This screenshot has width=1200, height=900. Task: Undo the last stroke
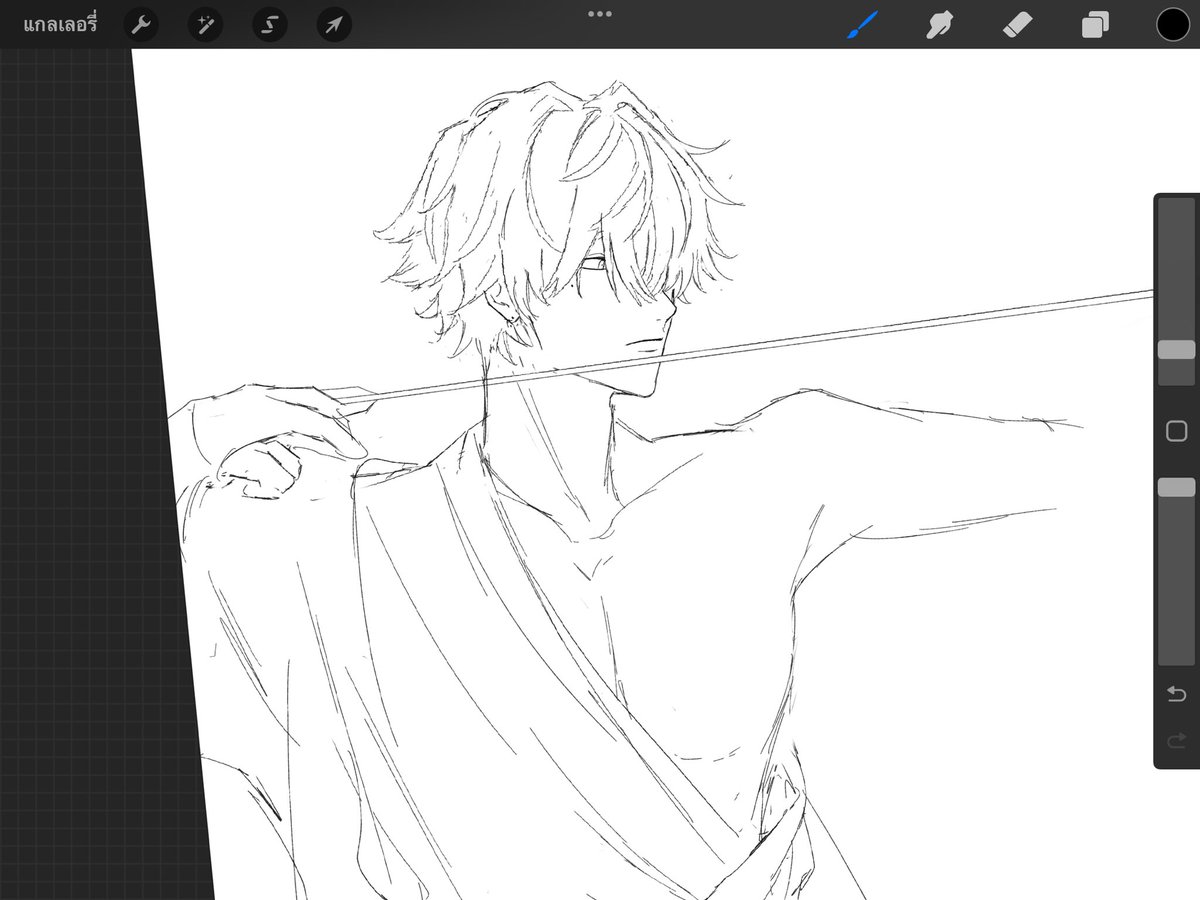click(x=1177, y=694)
